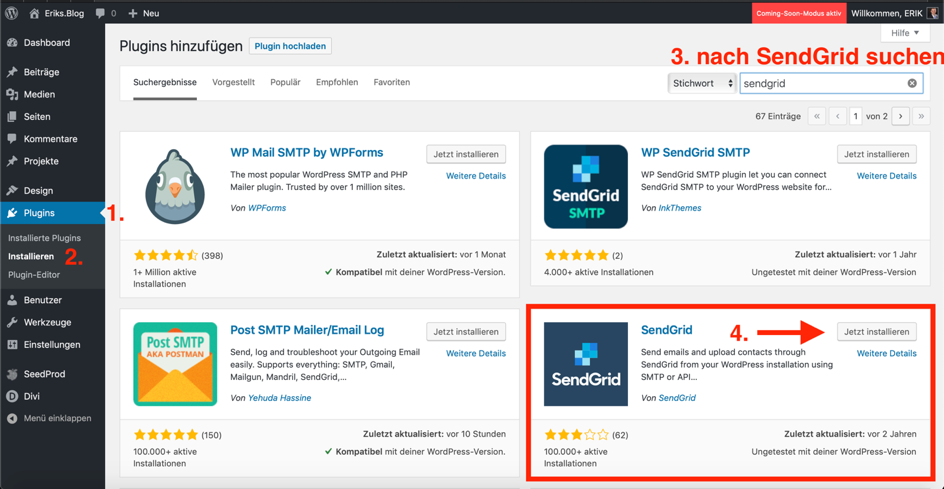The image size is (944, 489).
Task: Click the Seiten pages icon
Action: click(11, 117)
